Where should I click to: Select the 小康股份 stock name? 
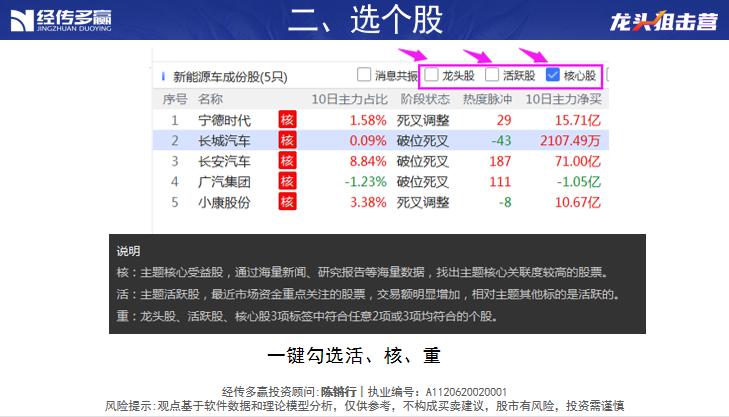224,202
